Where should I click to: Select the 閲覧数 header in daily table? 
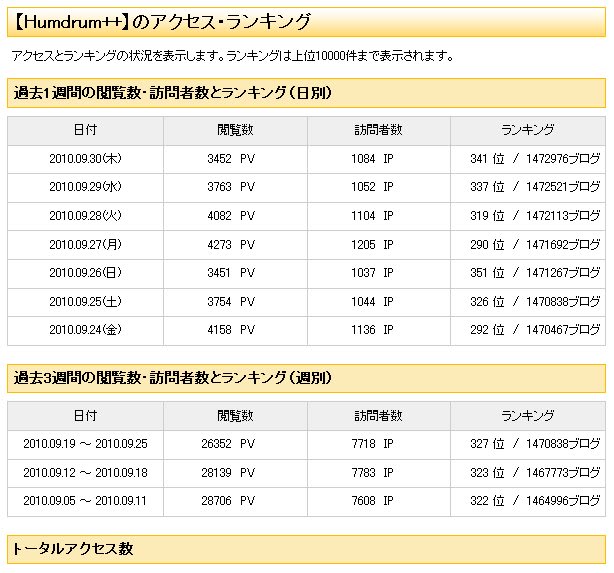235,130
